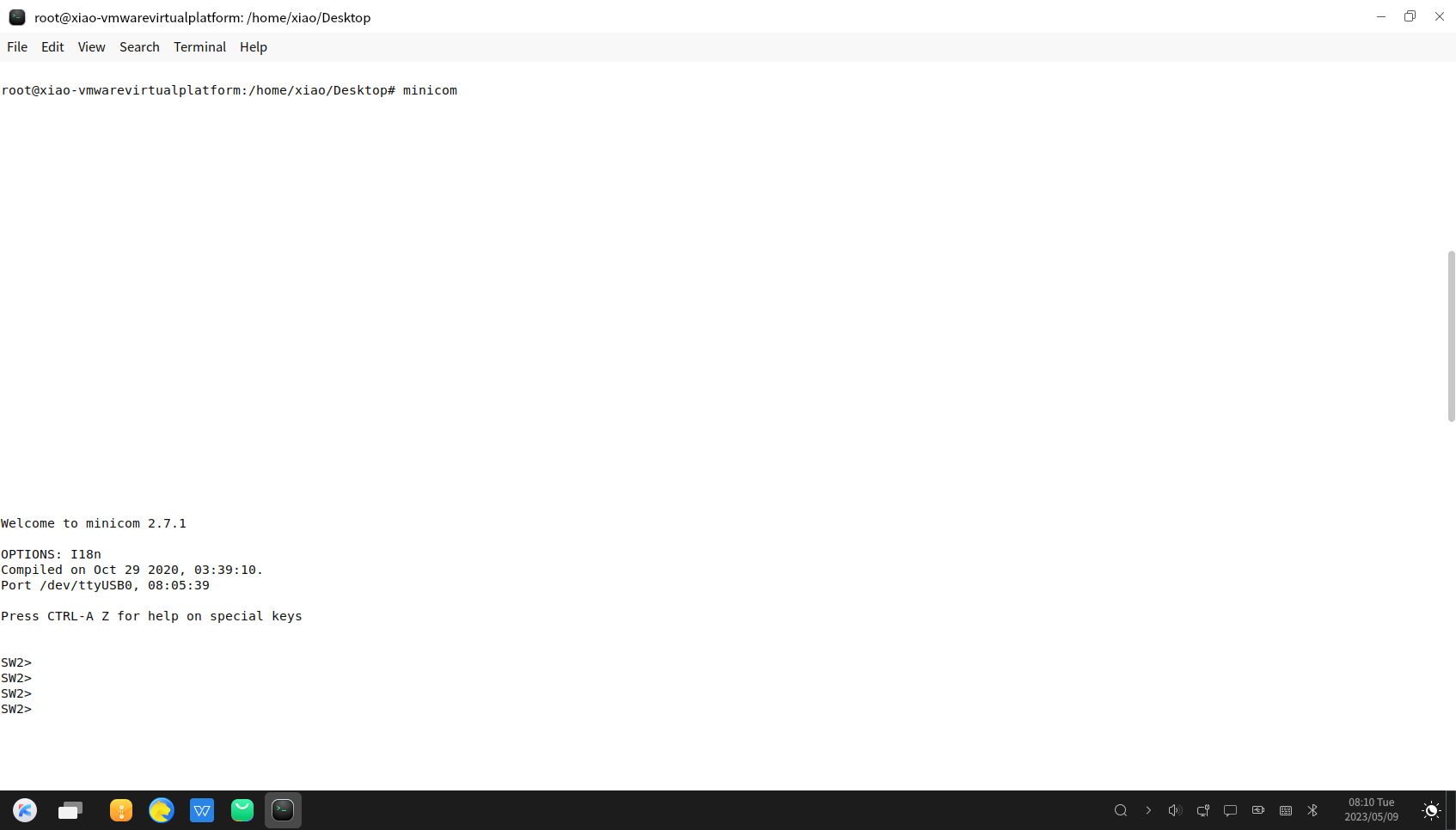Toggle night mode sun-moon tray icon
This screenshot has height=830, width=1456.
tap(1431, 810)
